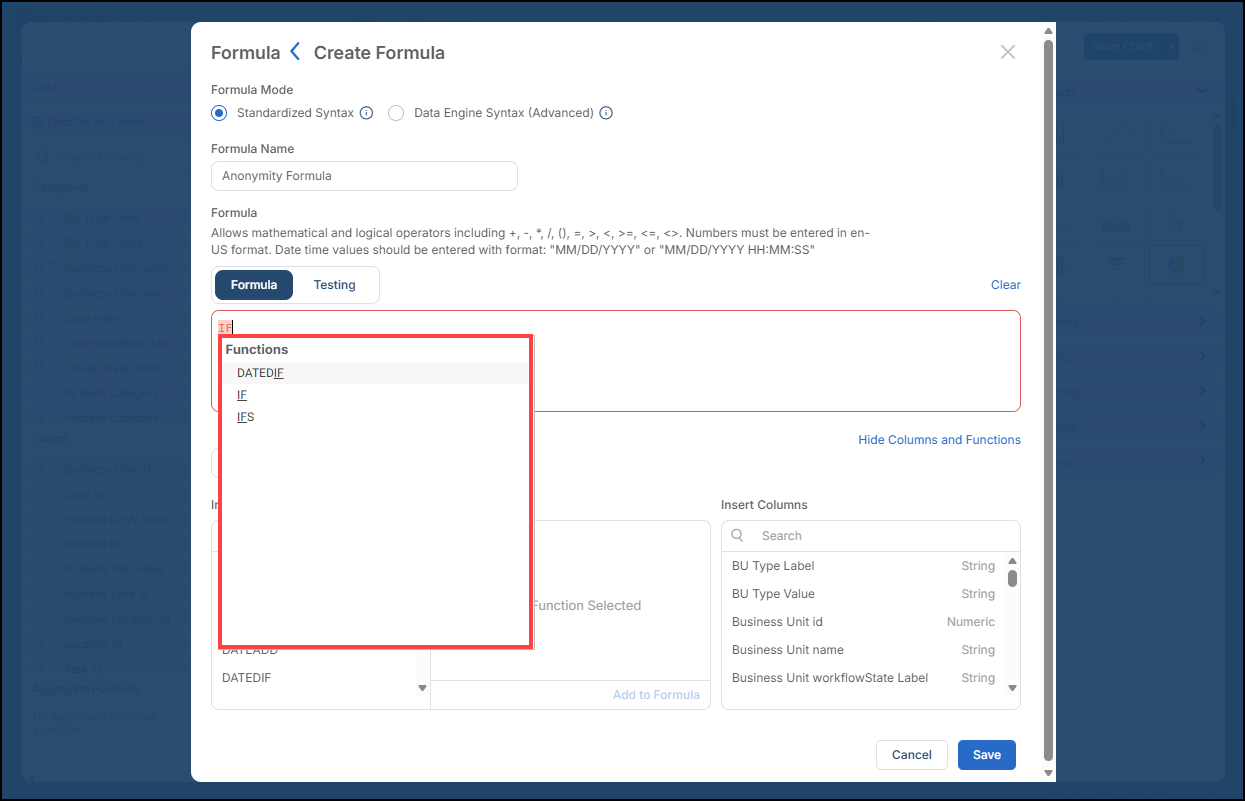Pick IF from the Functions autocomplete list

pos(374,395)
